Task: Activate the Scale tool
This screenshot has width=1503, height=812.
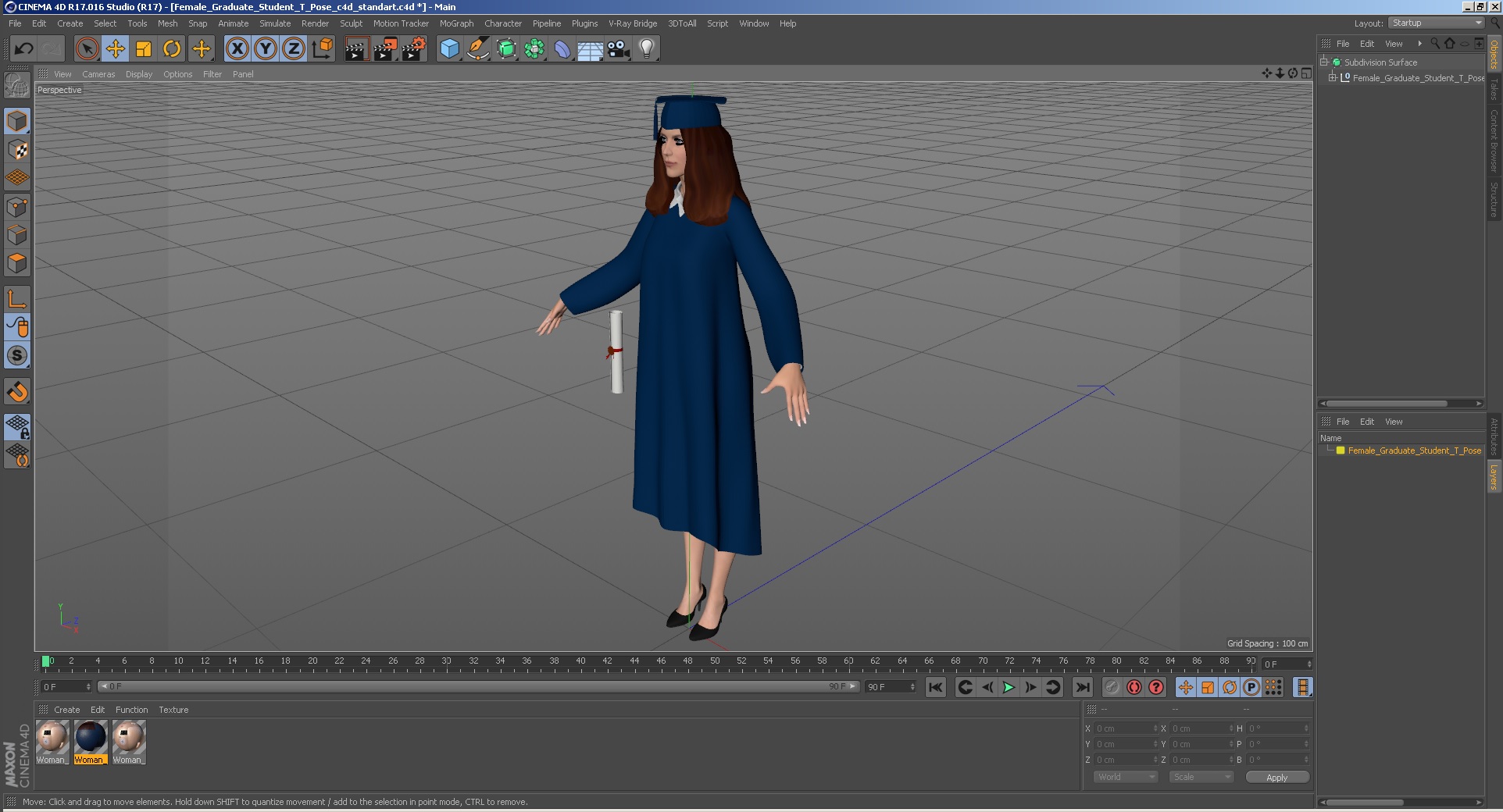Action: click(x=144, y=49)
